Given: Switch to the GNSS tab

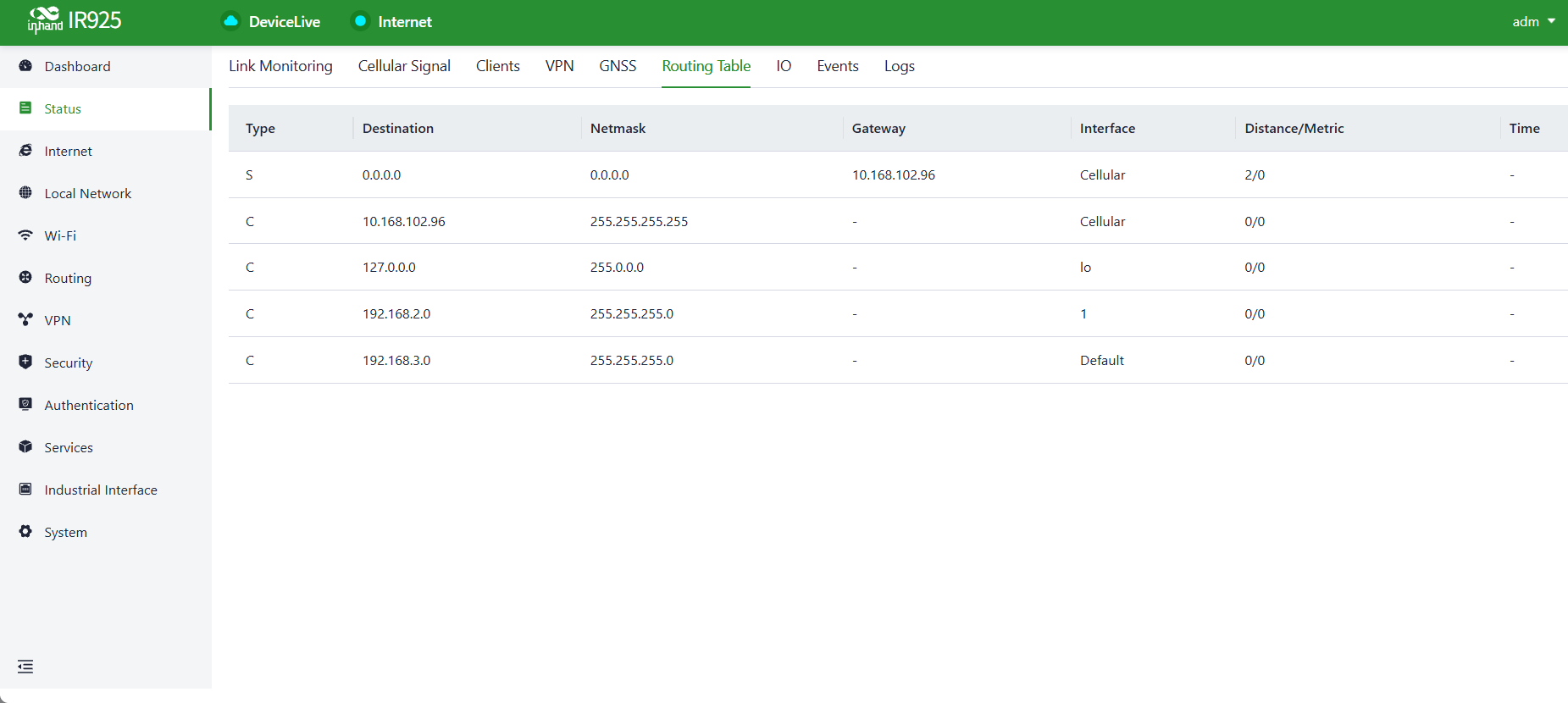Looking at the screenshot, I should coord(618,66).
